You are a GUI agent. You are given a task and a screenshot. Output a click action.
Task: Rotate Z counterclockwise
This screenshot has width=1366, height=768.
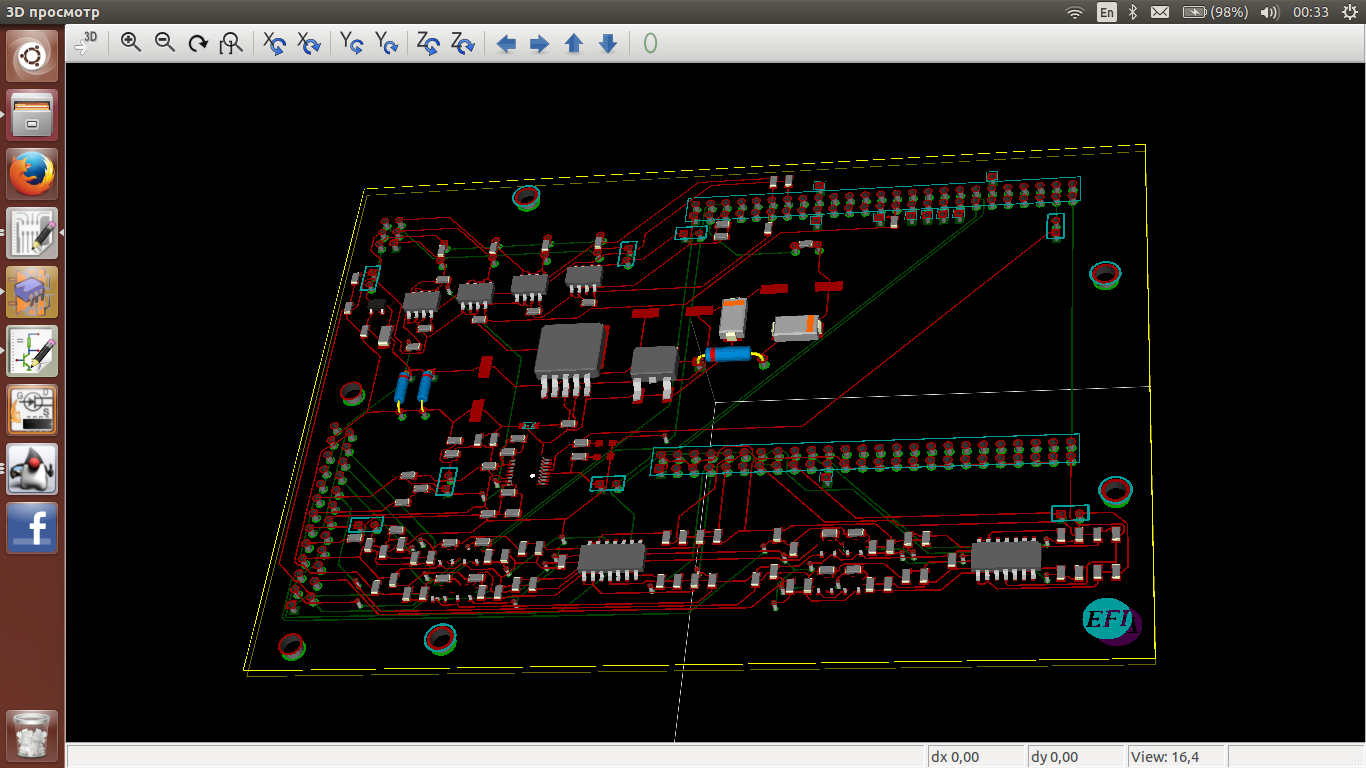tap(428, 42)
